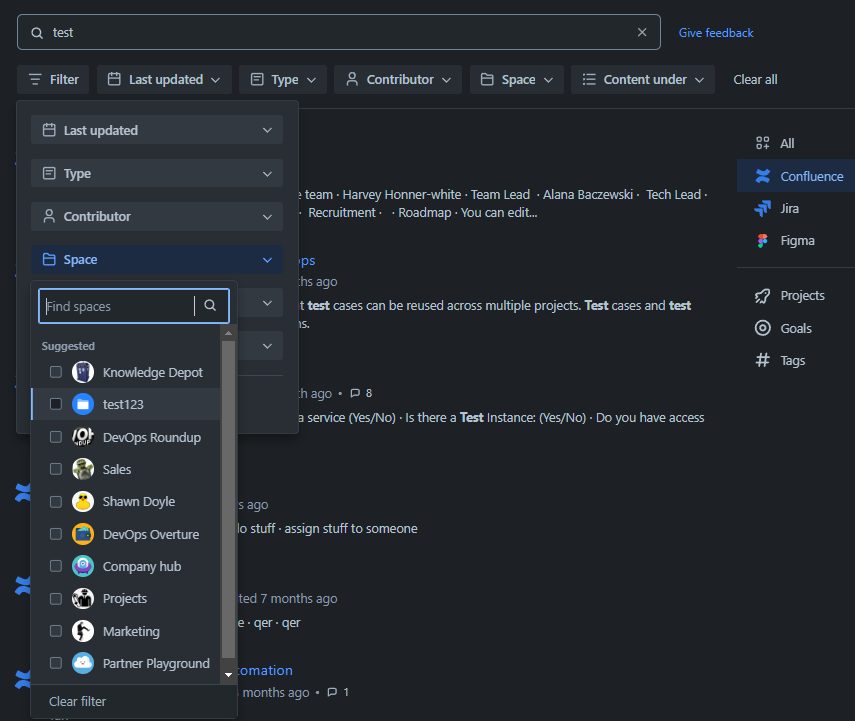Click the scroll down arrow of the spaces list

(228, 675)
